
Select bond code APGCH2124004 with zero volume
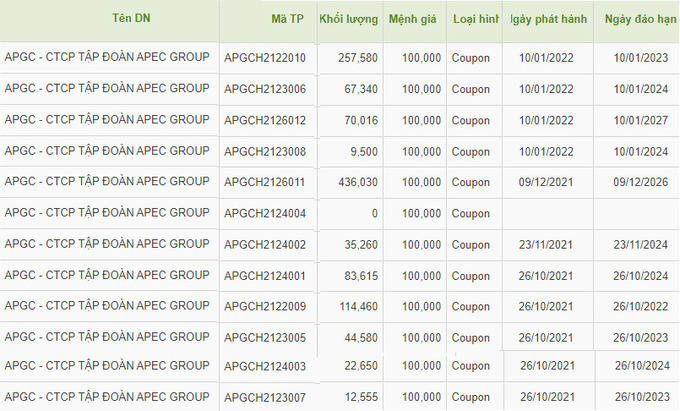(266, 214)
